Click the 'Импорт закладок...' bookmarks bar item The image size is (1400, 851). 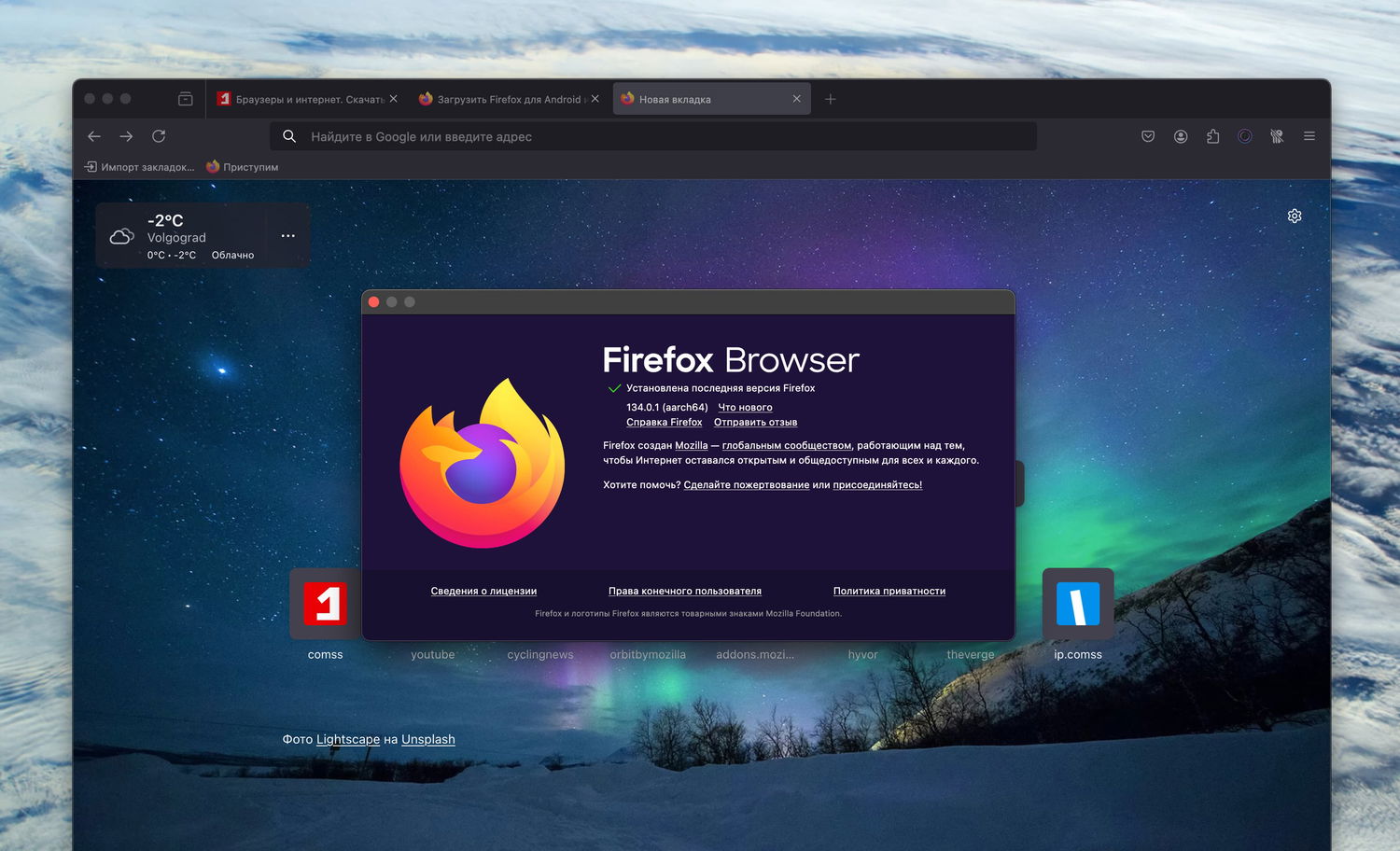(x=140, y=167)
